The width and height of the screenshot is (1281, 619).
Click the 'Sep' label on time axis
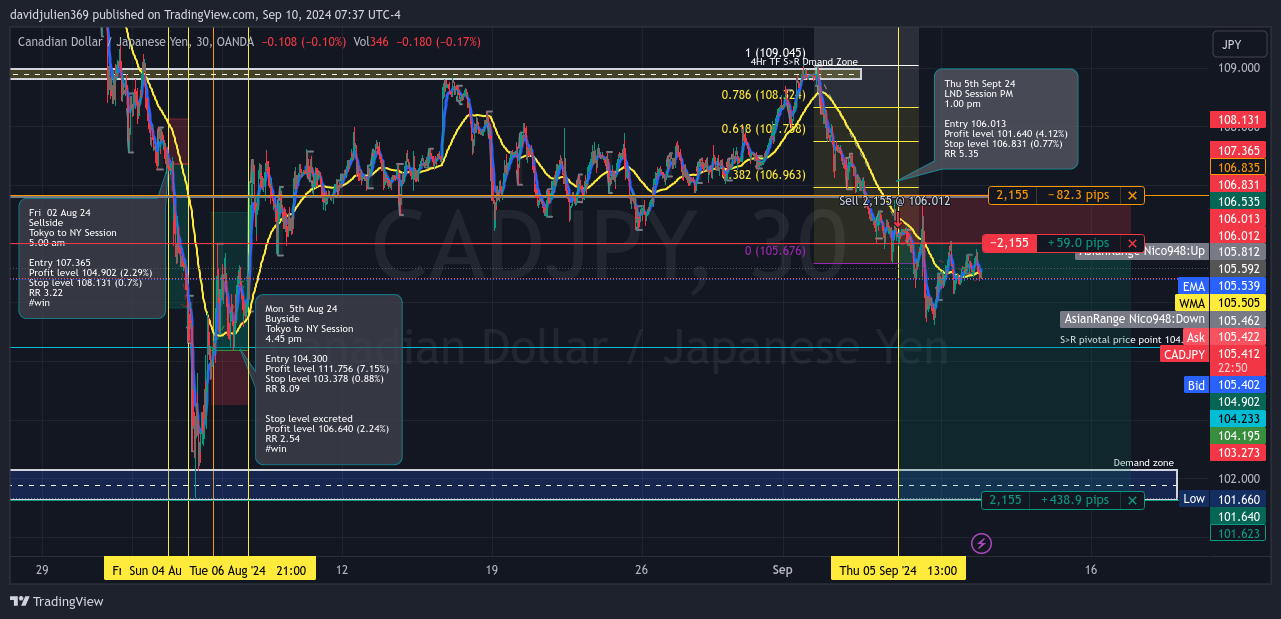[x=783, y=570]
